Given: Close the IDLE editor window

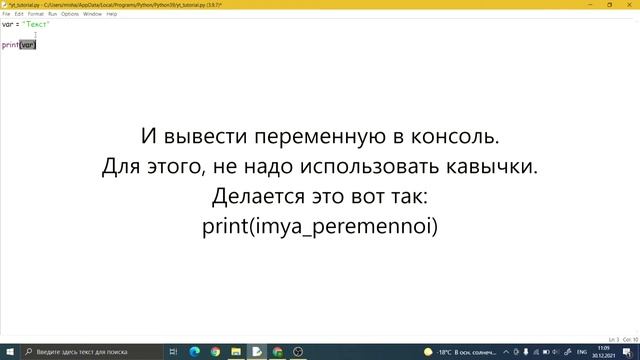Looking at the screenshot, I should [x=629, y=4].
